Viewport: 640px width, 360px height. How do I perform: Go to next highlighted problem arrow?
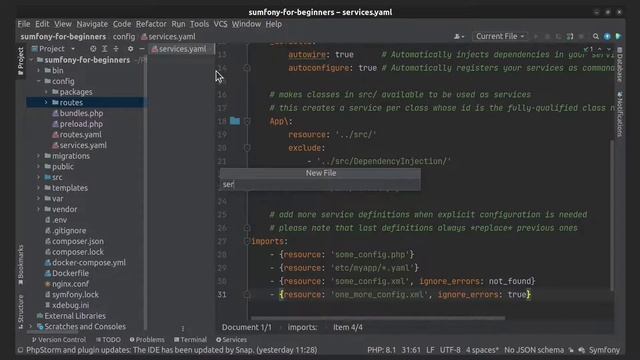[x=609, y=49]
